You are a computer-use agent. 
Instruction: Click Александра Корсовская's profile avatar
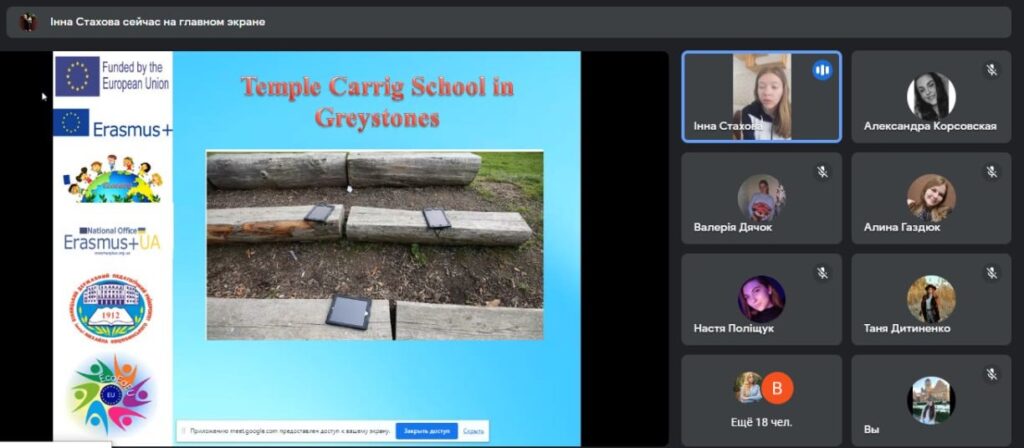pos(930,96)
